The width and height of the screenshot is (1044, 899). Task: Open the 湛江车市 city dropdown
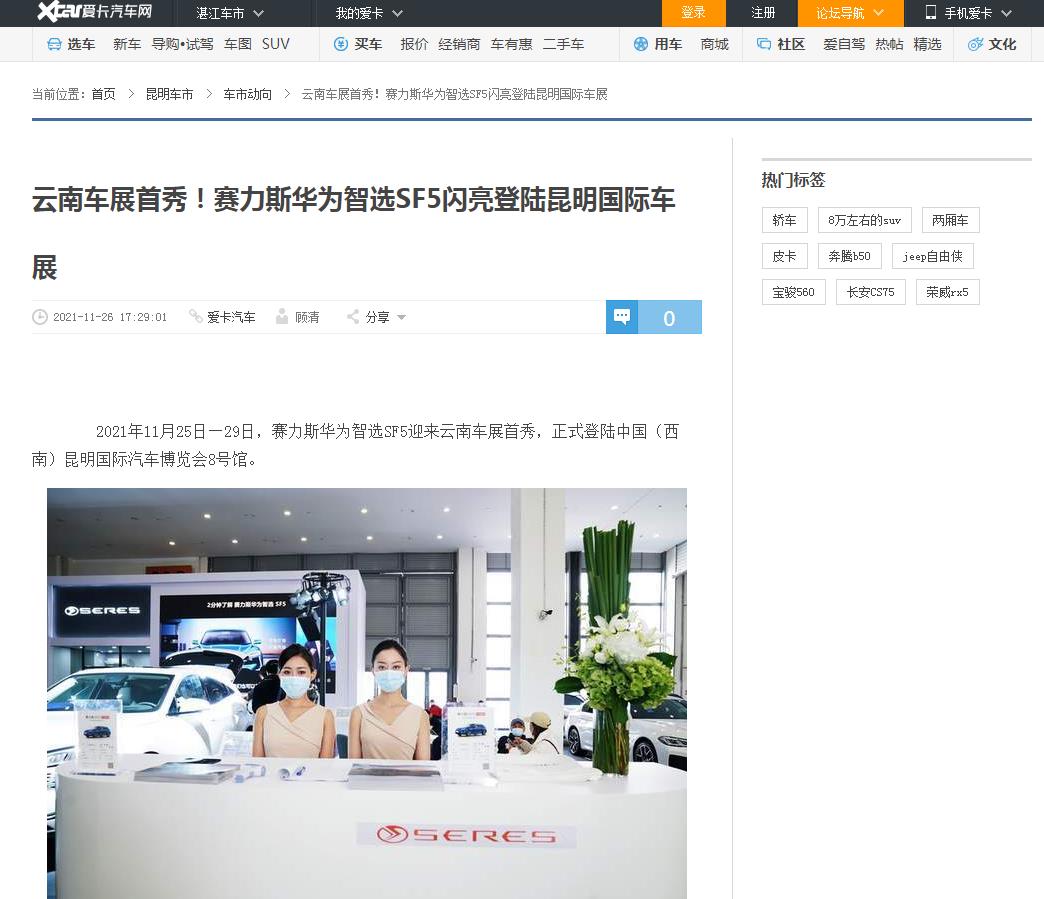point(230,13)
